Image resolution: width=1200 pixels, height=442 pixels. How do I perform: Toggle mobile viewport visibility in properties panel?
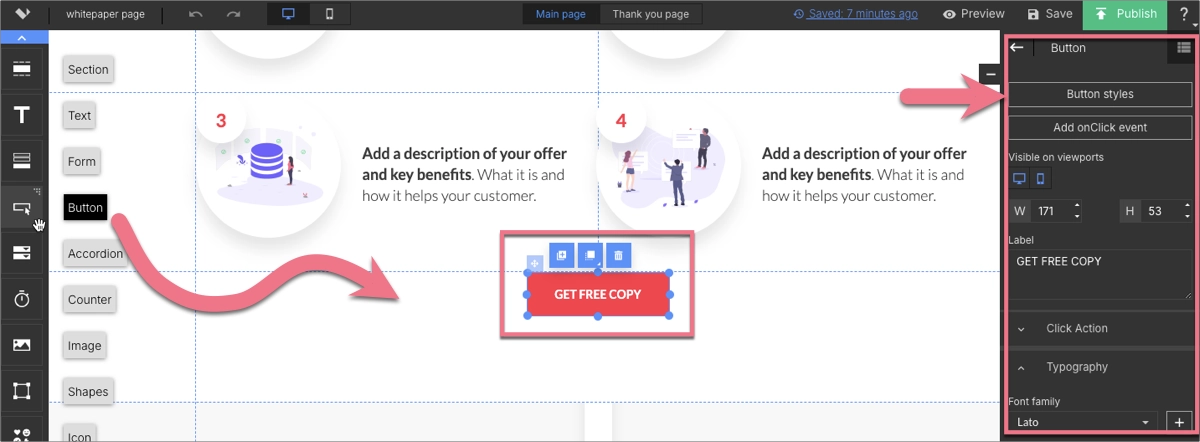click(x=1040, y=179)
